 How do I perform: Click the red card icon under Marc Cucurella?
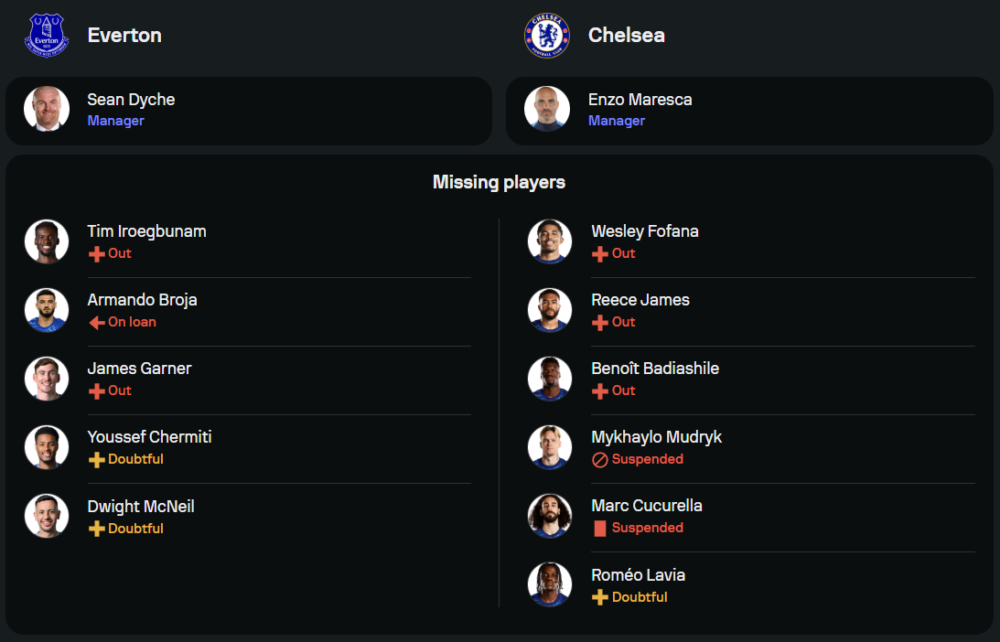600,528
